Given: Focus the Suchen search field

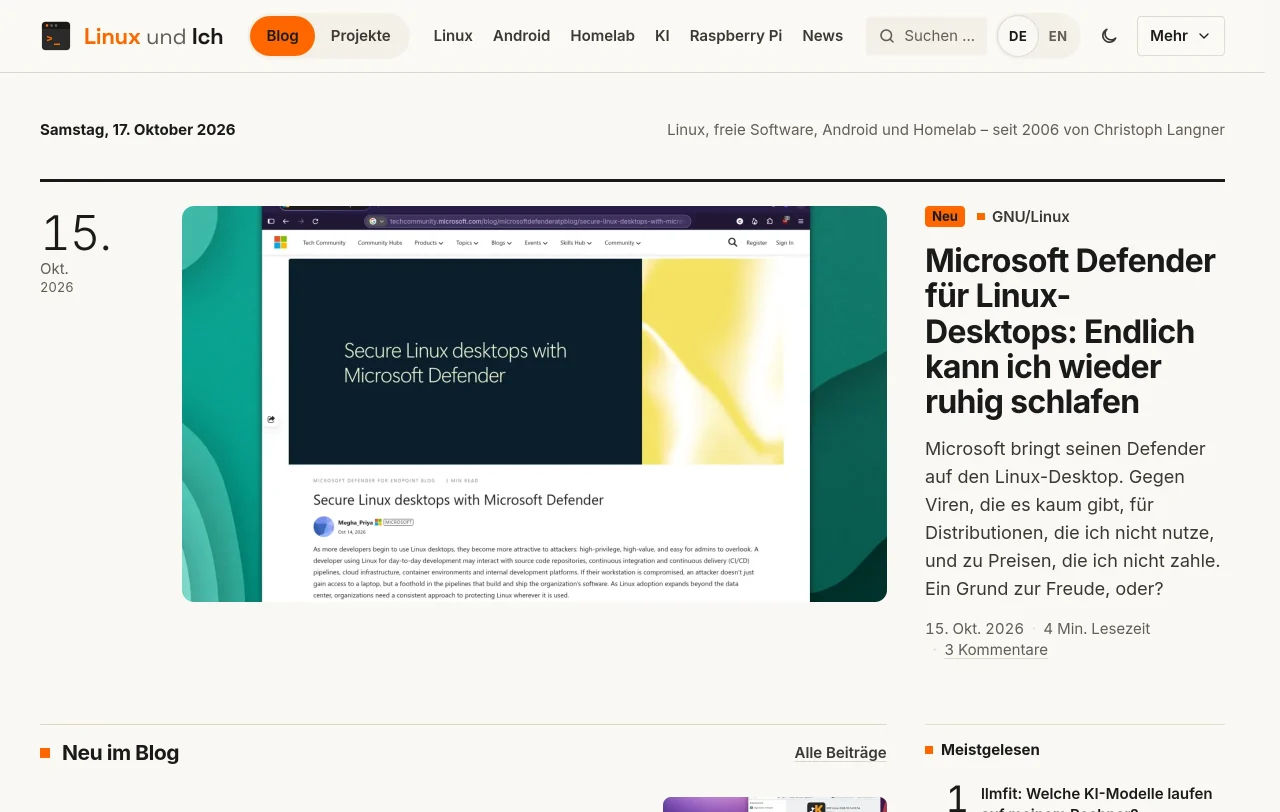Looking at the screenshot, I should pyautogui.click(x=926, y=36).
